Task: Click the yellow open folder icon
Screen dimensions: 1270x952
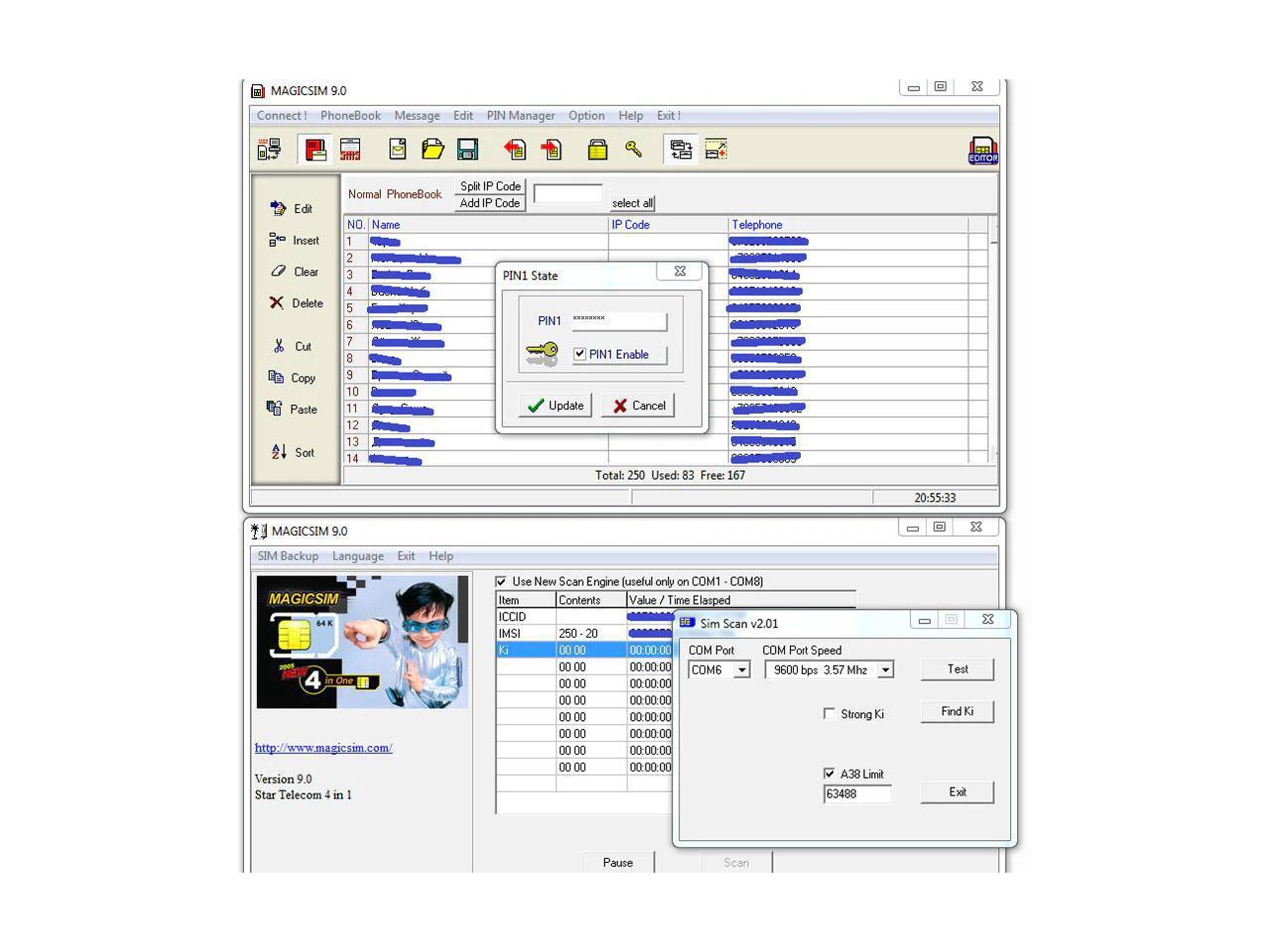Action: 433,149
